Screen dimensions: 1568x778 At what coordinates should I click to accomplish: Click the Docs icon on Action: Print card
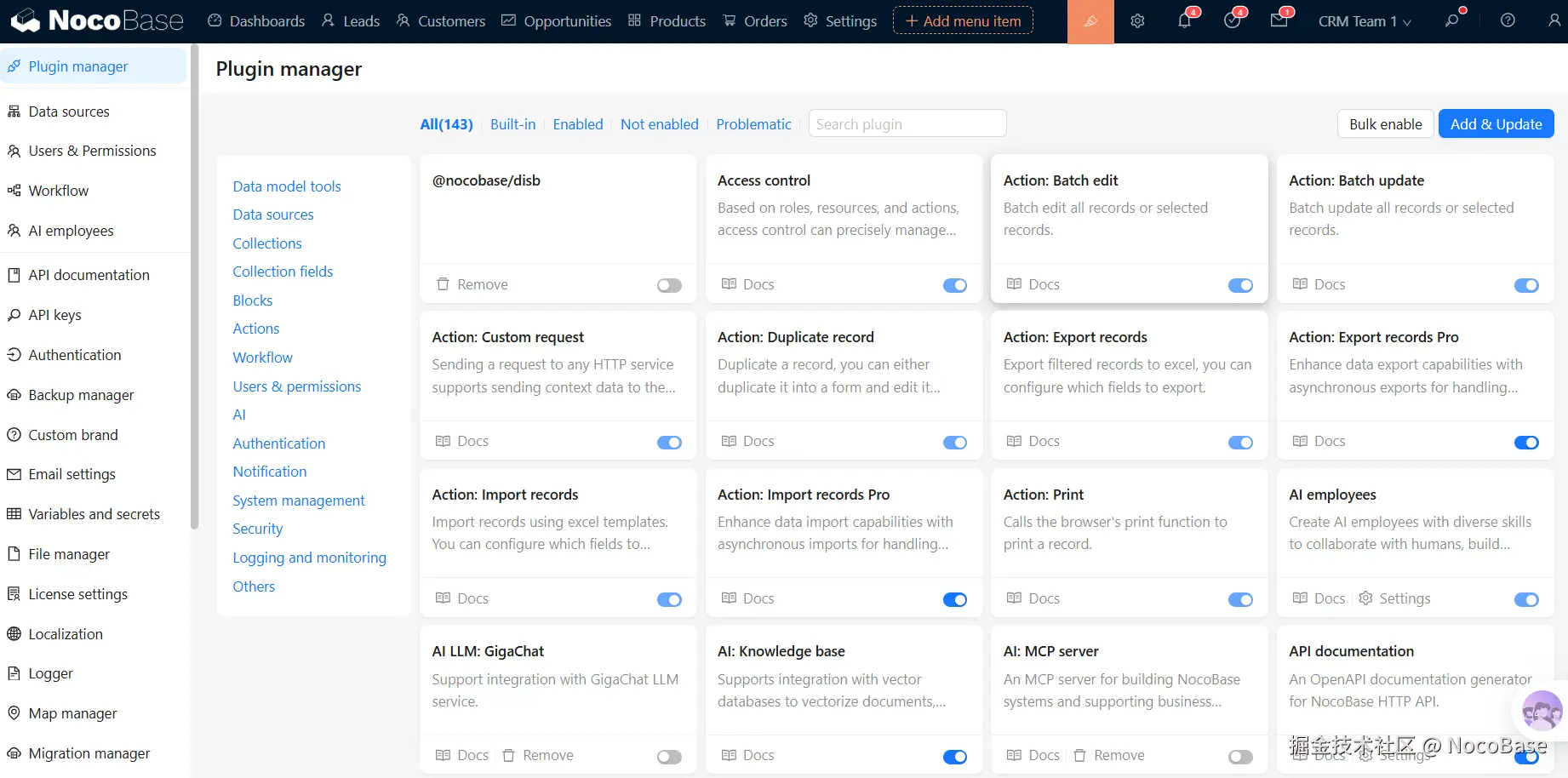(1015, 598)
